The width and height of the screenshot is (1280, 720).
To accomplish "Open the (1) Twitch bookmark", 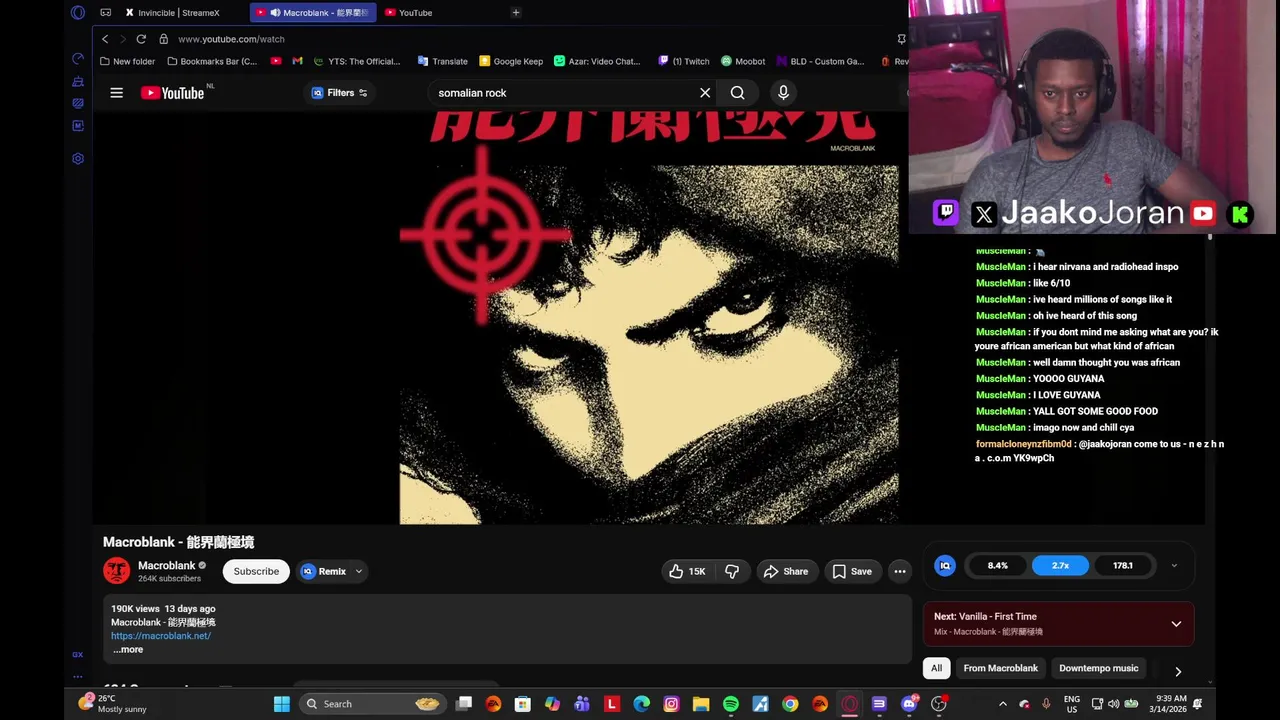I will [x=684, y=61].
